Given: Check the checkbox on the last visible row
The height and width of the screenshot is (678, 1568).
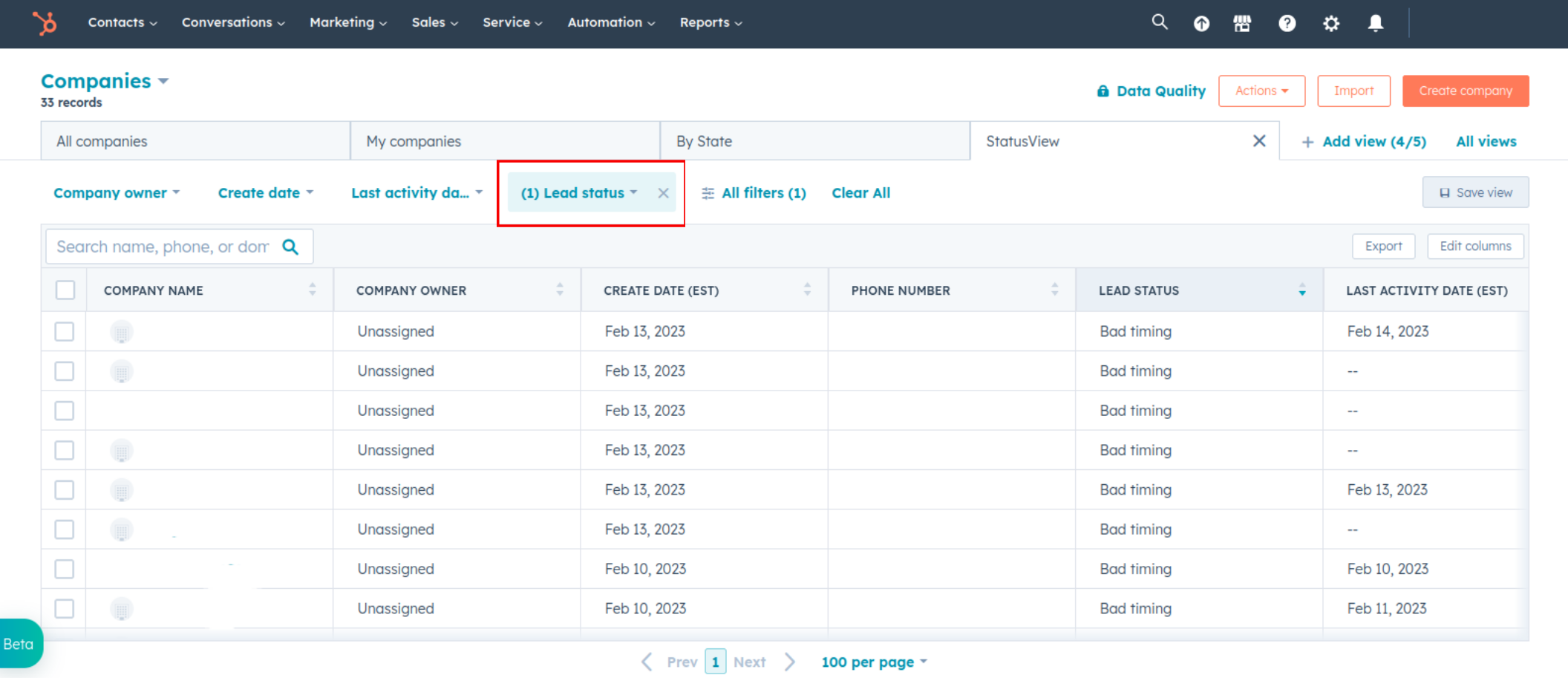Looking at the screenshot, I should click(65, 608).
